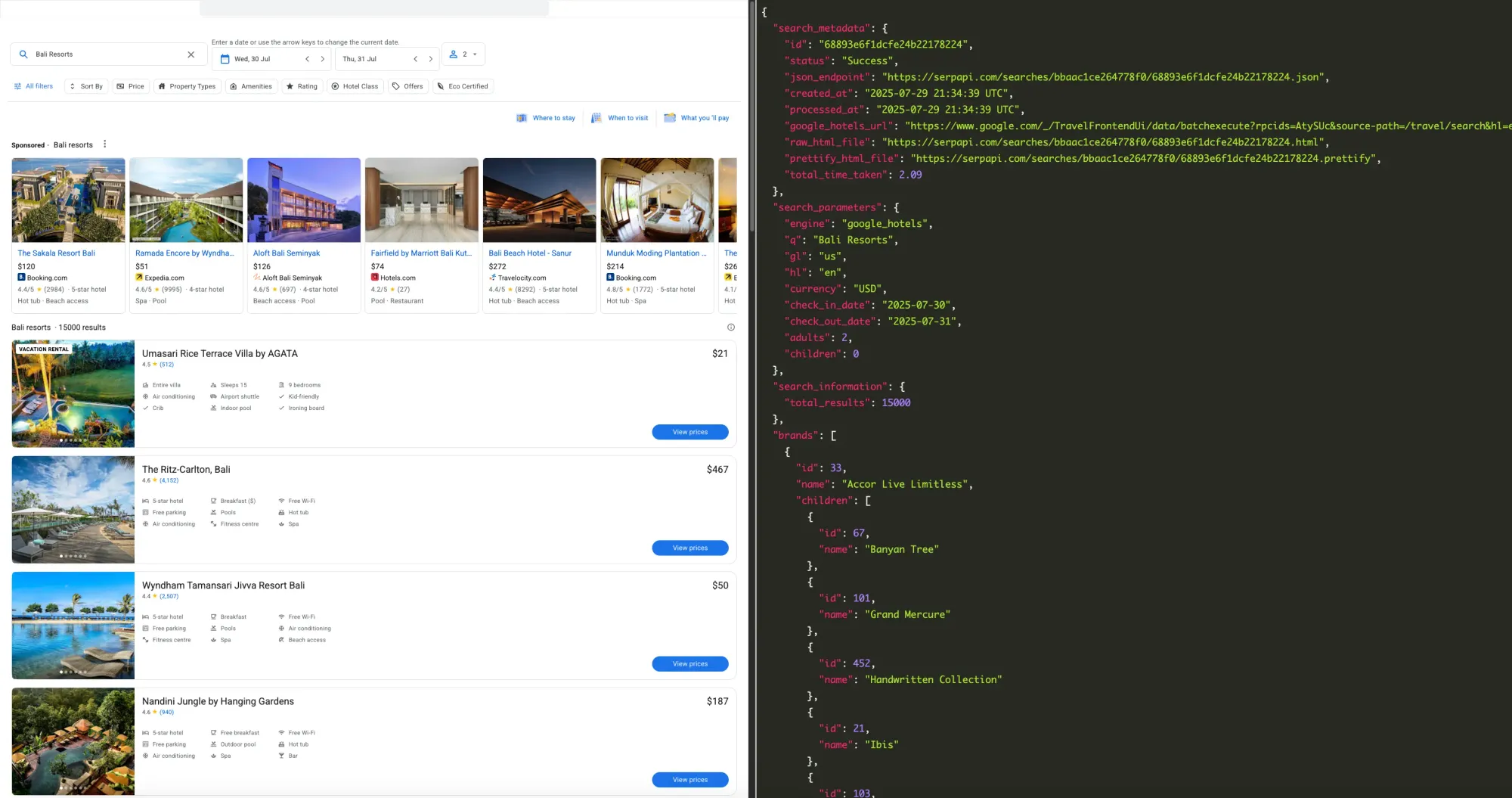Screen dimensions: 1512x798
Task: Click the $467 price of Ritz-Carlton
Action: click(x=717, y=470)
